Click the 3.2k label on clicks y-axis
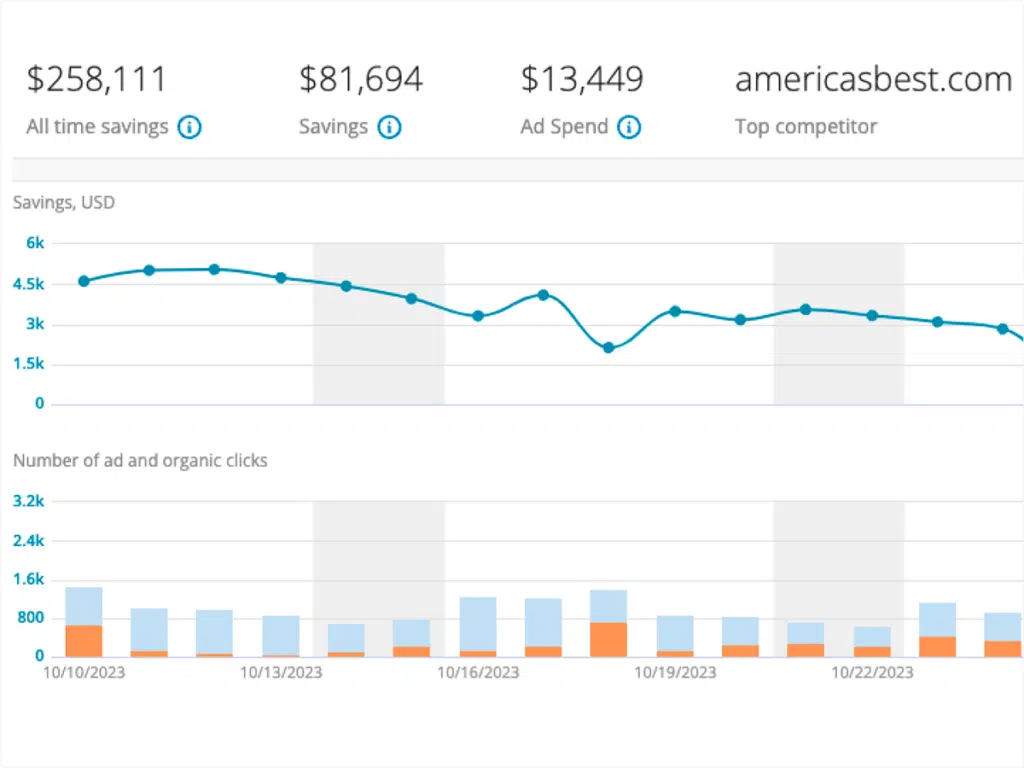This screenshot has width=1024, height=768. pyautogui.click(x=31, y=501)
